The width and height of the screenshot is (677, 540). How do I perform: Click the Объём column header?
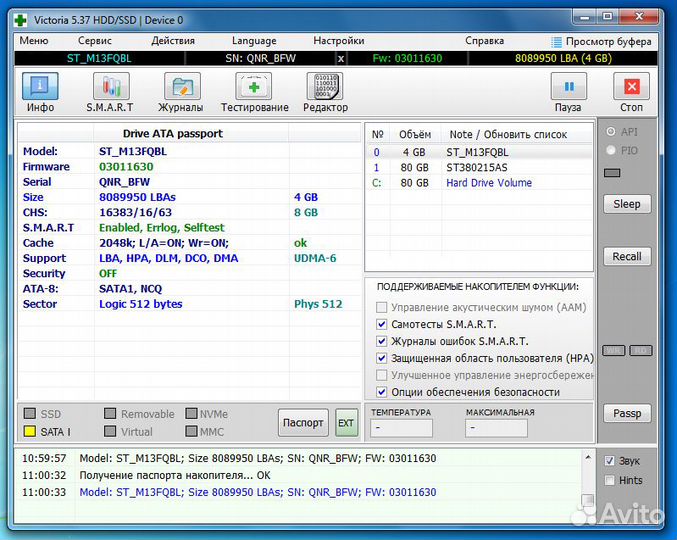[x=415, y=135]
